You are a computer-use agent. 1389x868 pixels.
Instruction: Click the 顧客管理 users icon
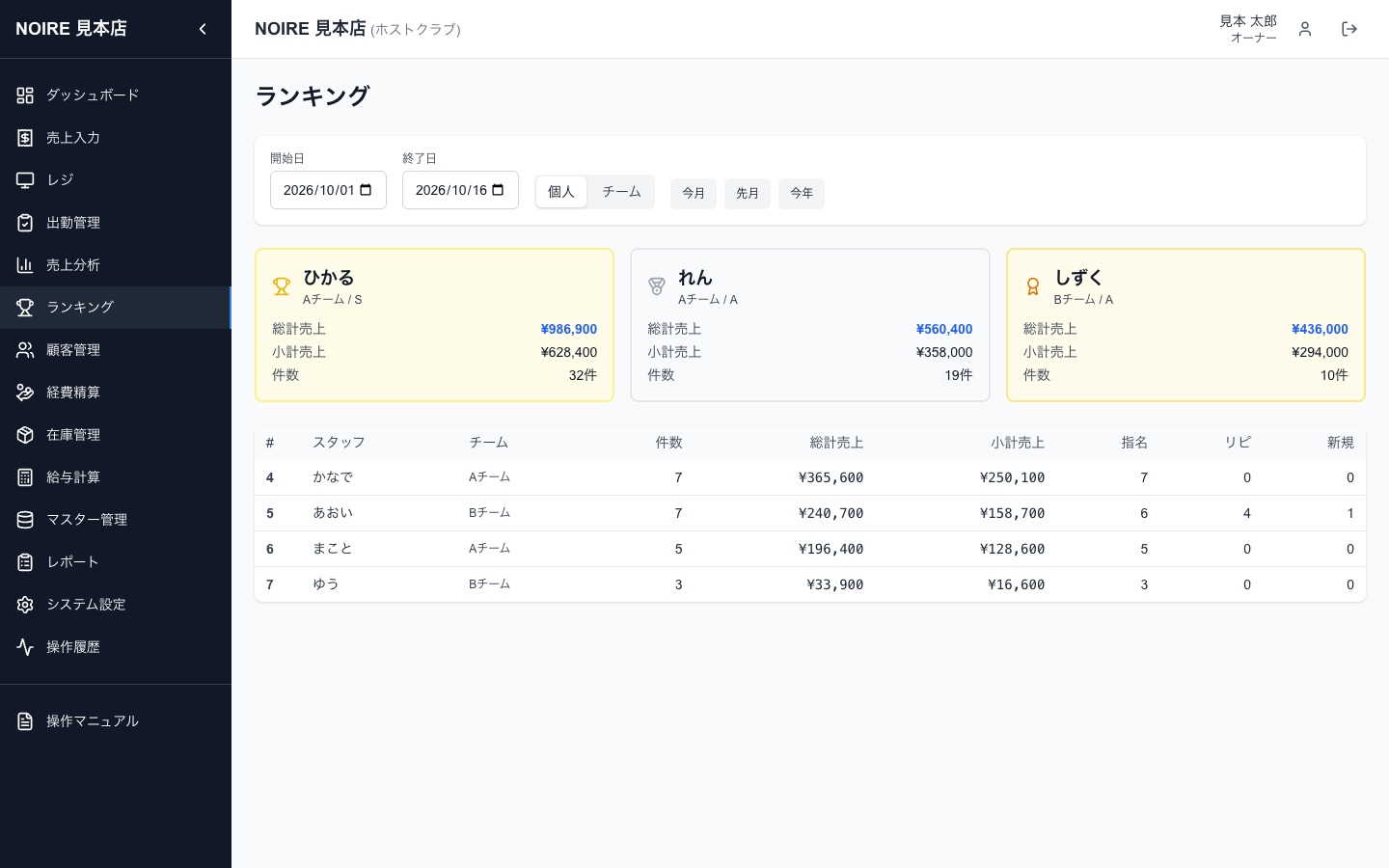pyautogui.click(x=25, y=350)
